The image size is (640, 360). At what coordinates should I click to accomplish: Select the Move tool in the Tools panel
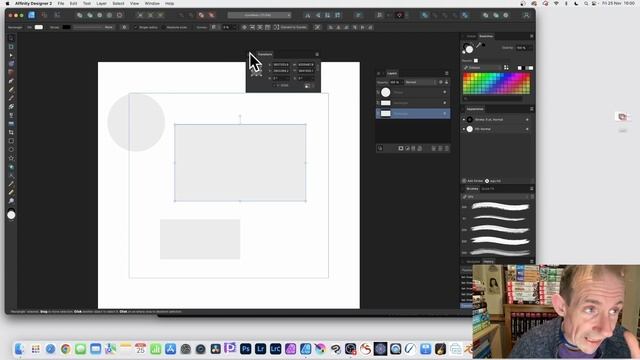point(11,38)
